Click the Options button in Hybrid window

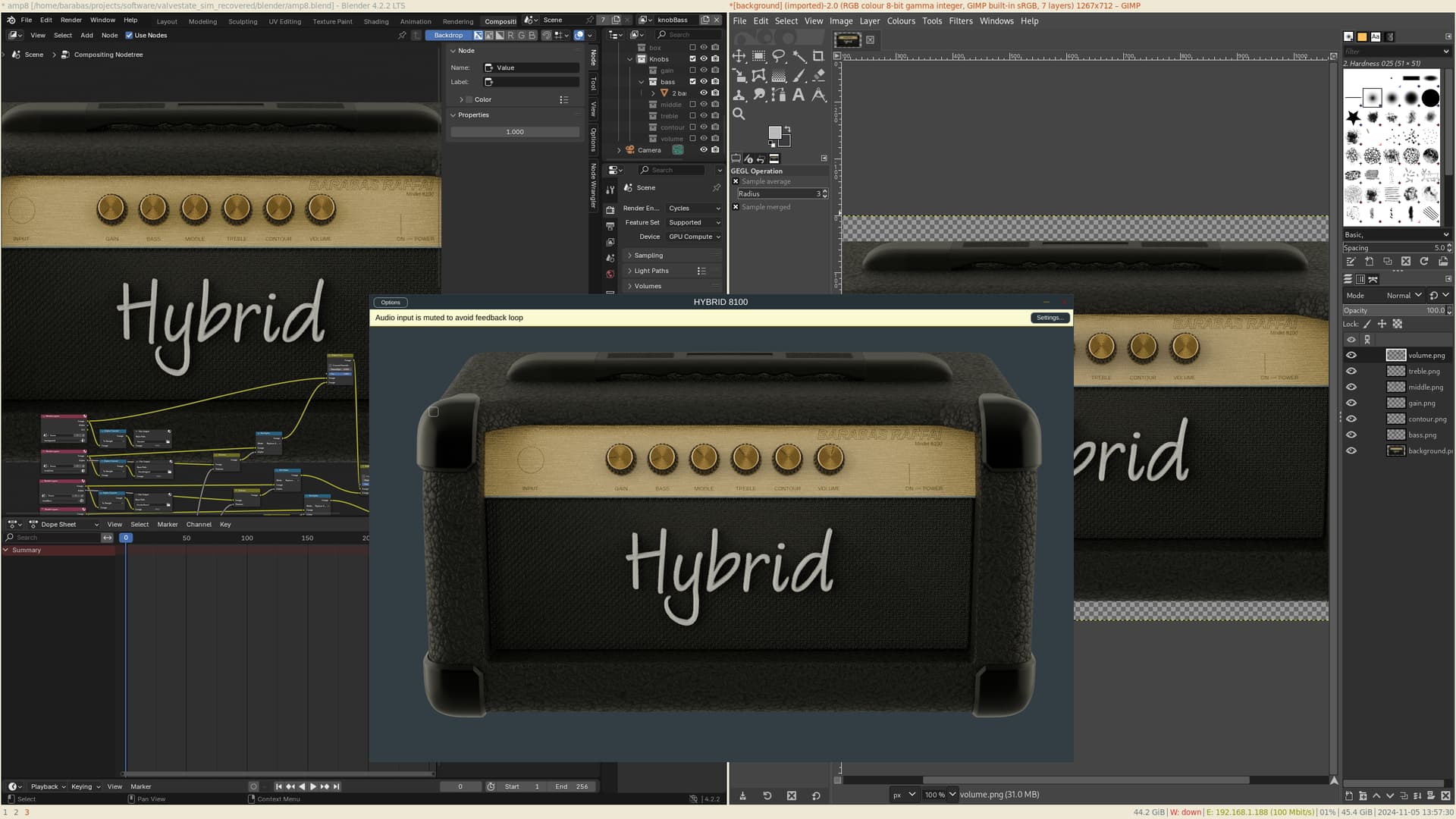coord(391,303)
